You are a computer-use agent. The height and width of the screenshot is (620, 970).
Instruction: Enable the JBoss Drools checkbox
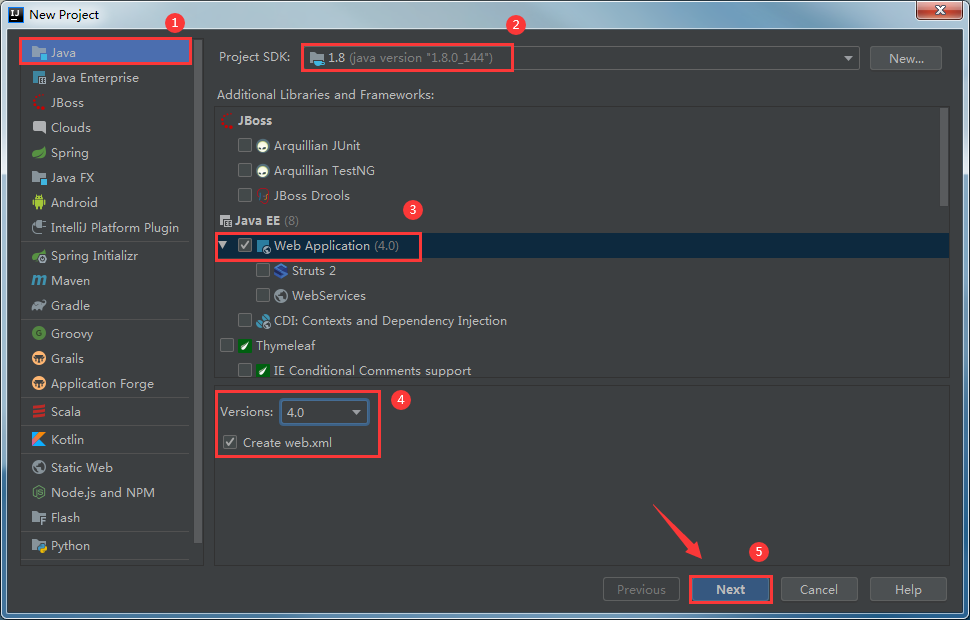tap(245, 196)
